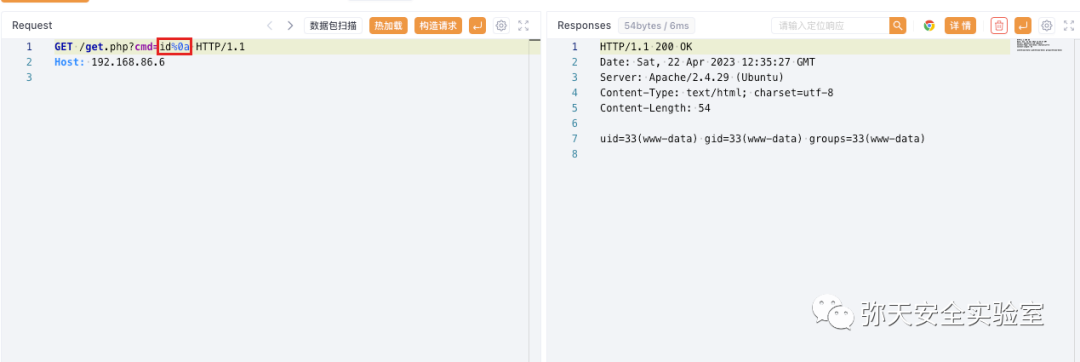Image resolution: width=1080 pixels, height=362 pixels.
Task: Click the 54bytes / 6ms tag
Action: click(x=656, y=25)
